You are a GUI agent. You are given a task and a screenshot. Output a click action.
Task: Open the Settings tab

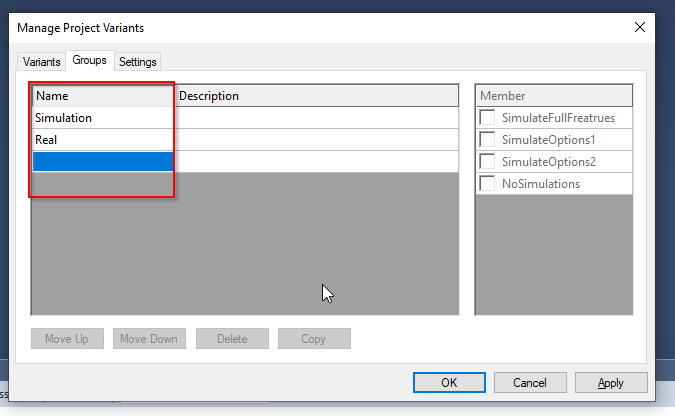point(138,62)
